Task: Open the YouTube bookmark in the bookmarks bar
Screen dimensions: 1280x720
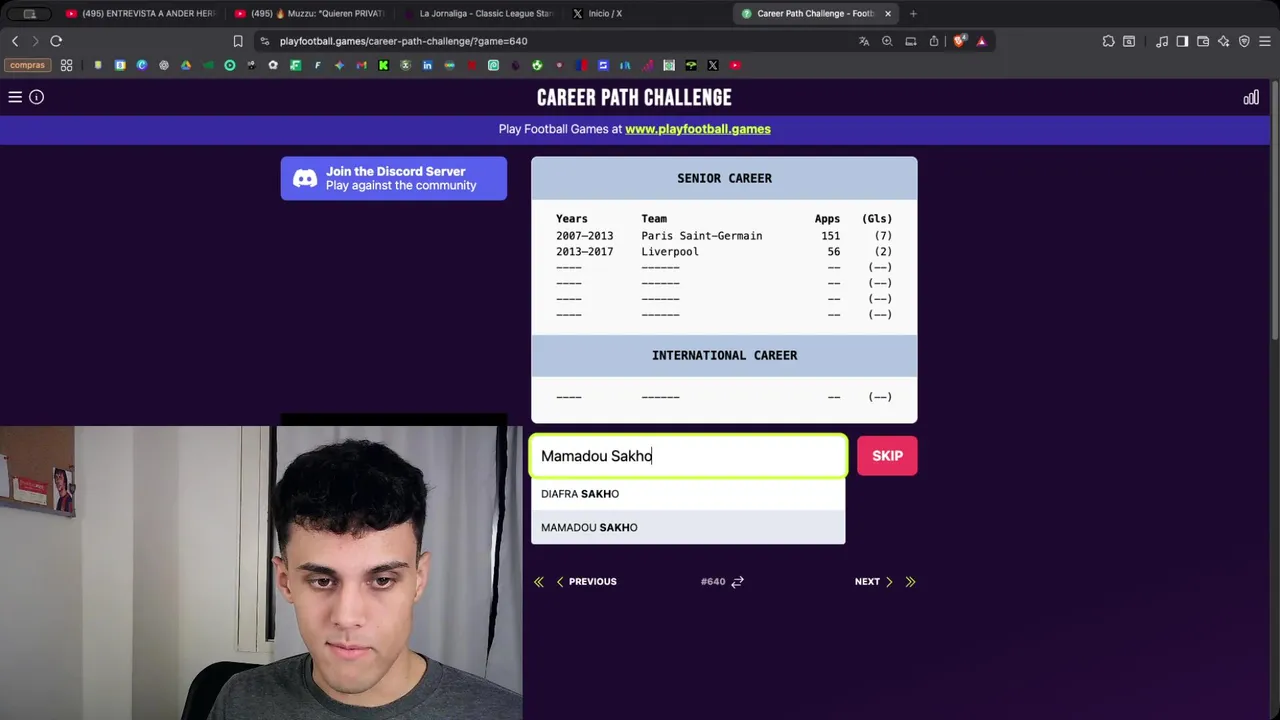Action: click(735, 65)
